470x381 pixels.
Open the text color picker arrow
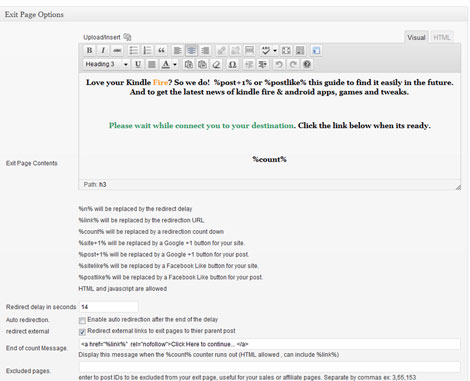pyautogui.click(x=175, y=64)
